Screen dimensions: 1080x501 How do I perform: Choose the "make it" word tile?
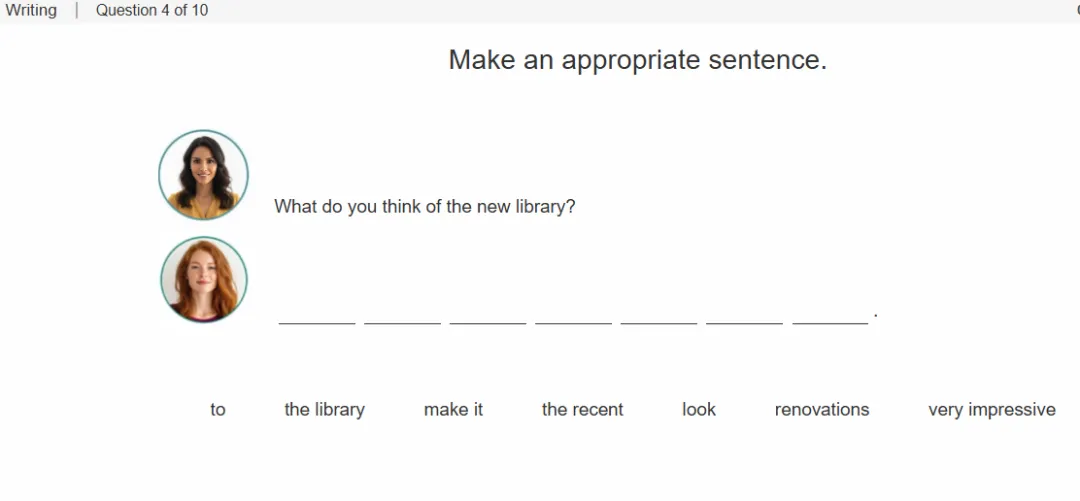(453, 409)
